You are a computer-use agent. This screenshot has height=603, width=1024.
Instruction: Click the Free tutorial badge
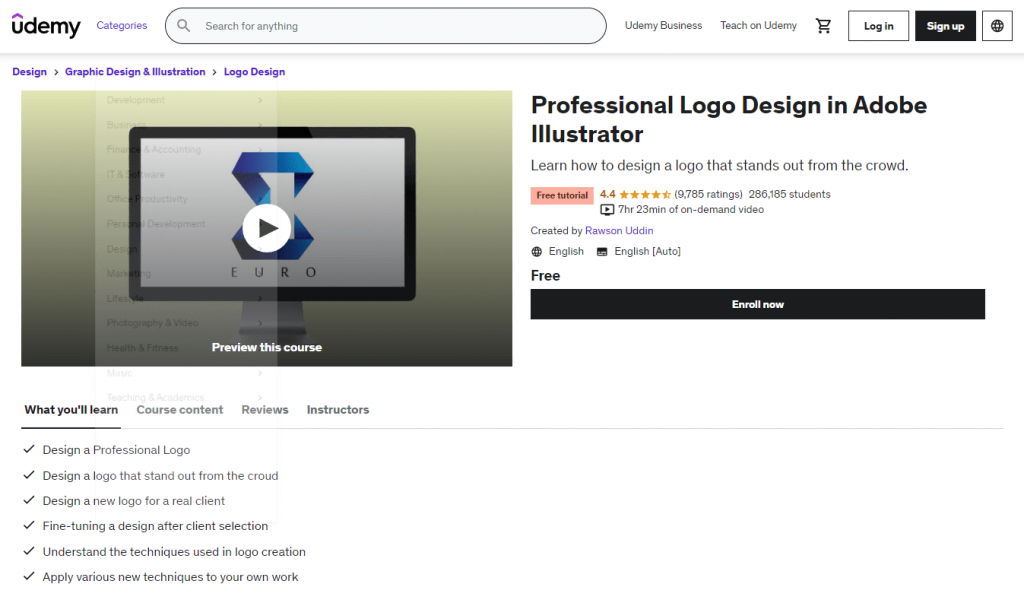click(562, 195)
